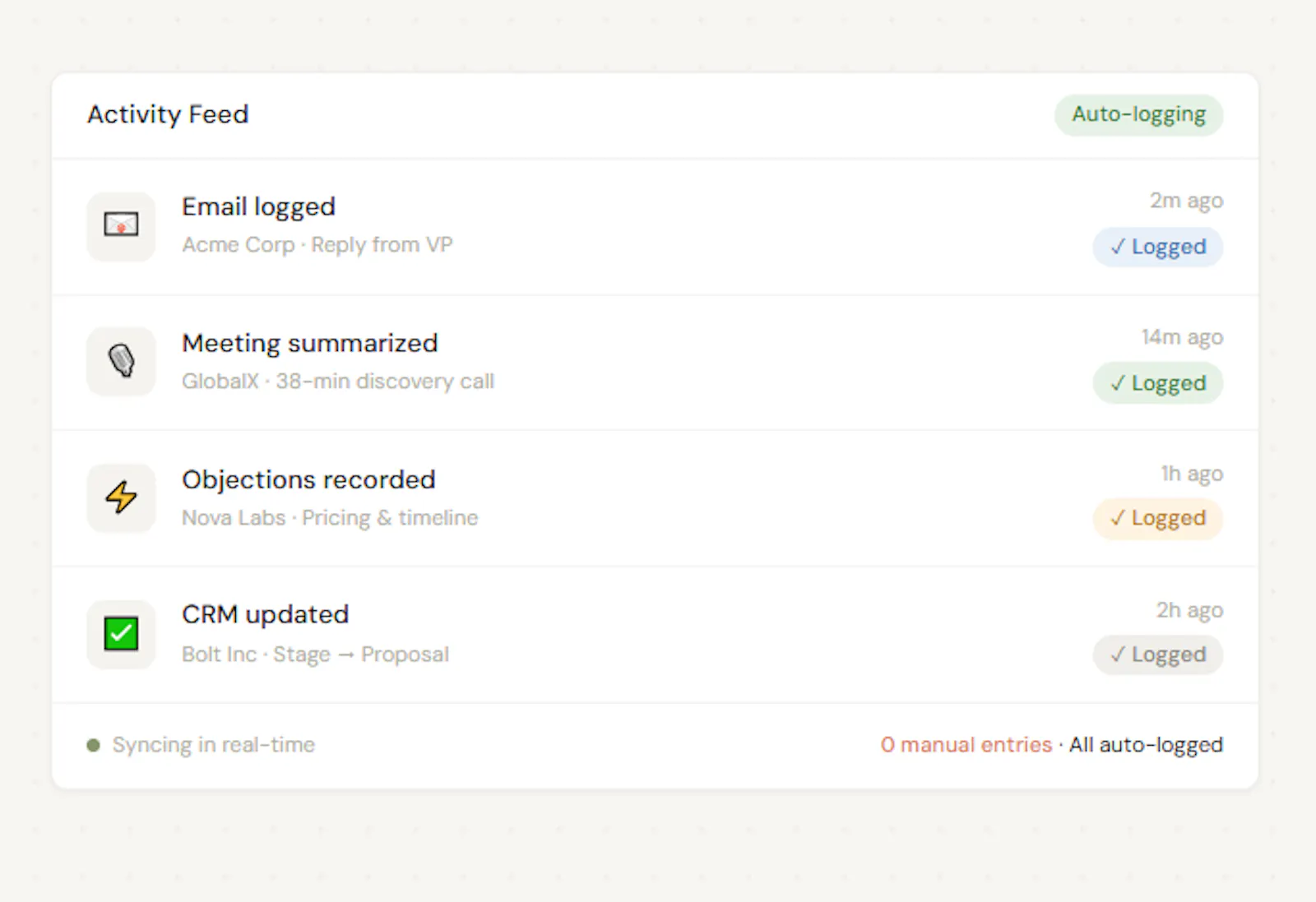Click the 0 manual entries link

966,745
